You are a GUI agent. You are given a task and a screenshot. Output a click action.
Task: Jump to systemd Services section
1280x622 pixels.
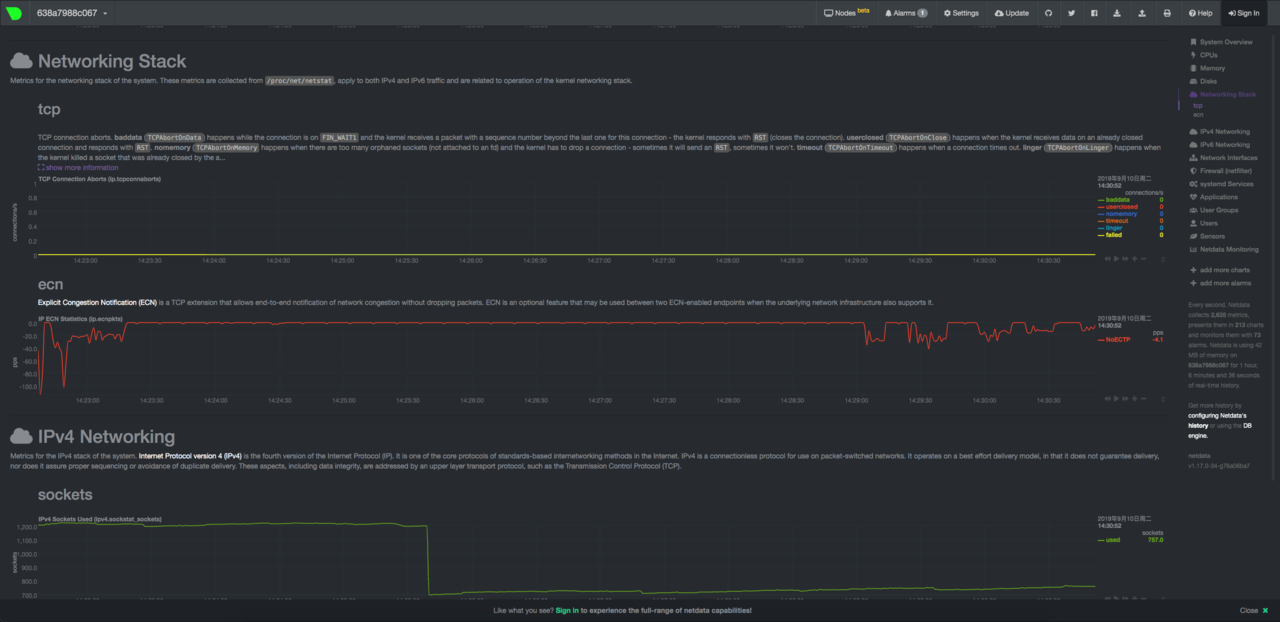click(1221, 184)
